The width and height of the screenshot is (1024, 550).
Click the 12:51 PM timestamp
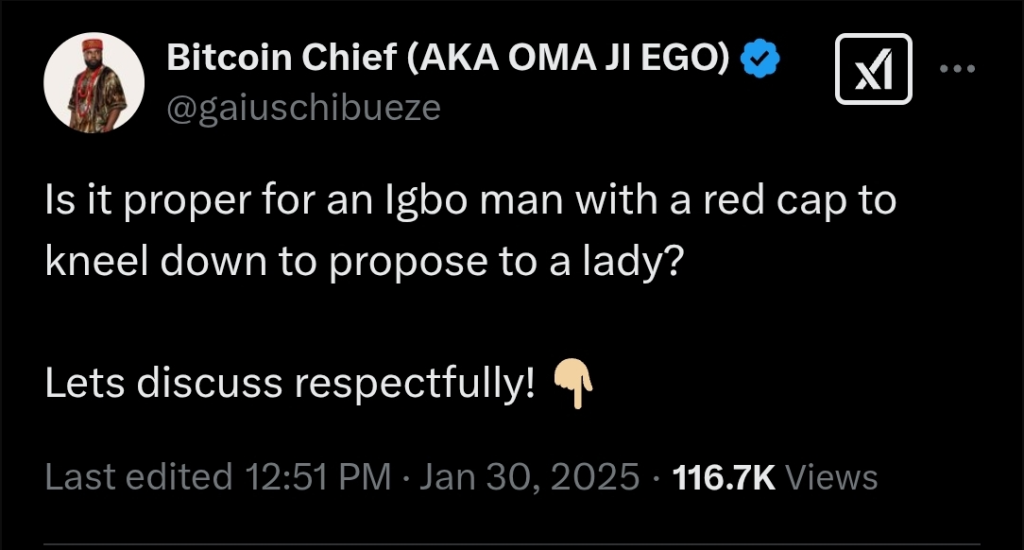[x=311, y=477]
